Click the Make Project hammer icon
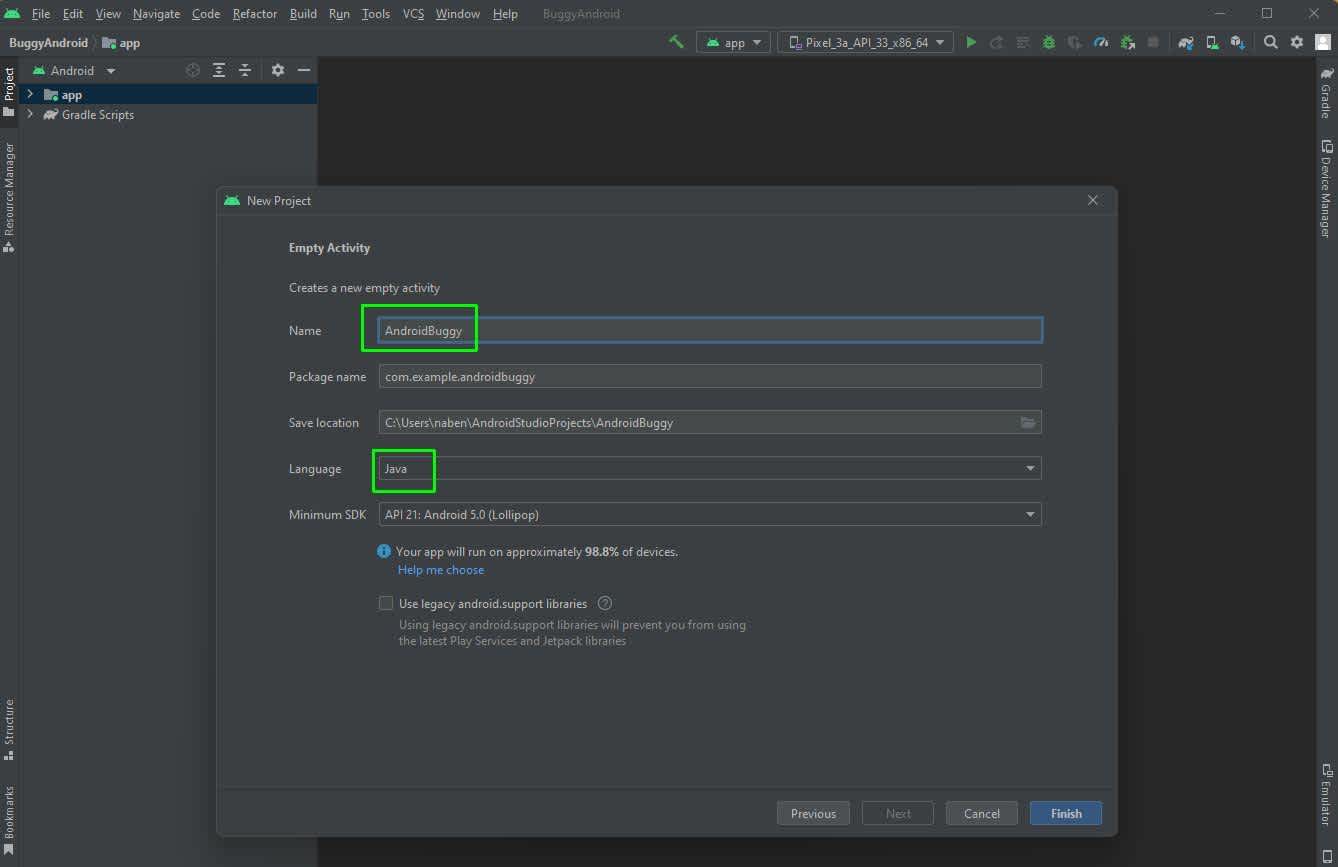This screenshot has height=867, width=1338. coord(676,42)
